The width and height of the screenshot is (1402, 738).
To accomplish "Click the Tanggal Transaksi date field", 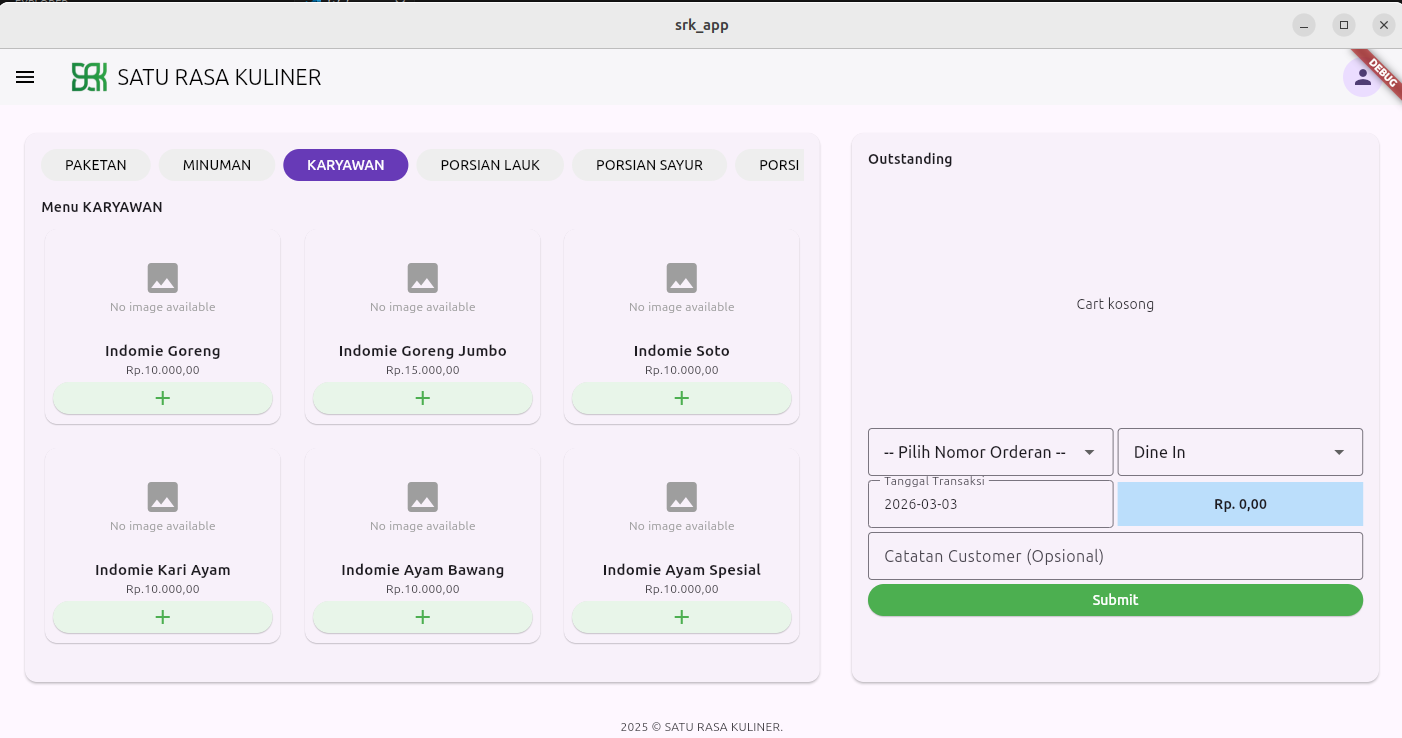I will click(990, 504).
